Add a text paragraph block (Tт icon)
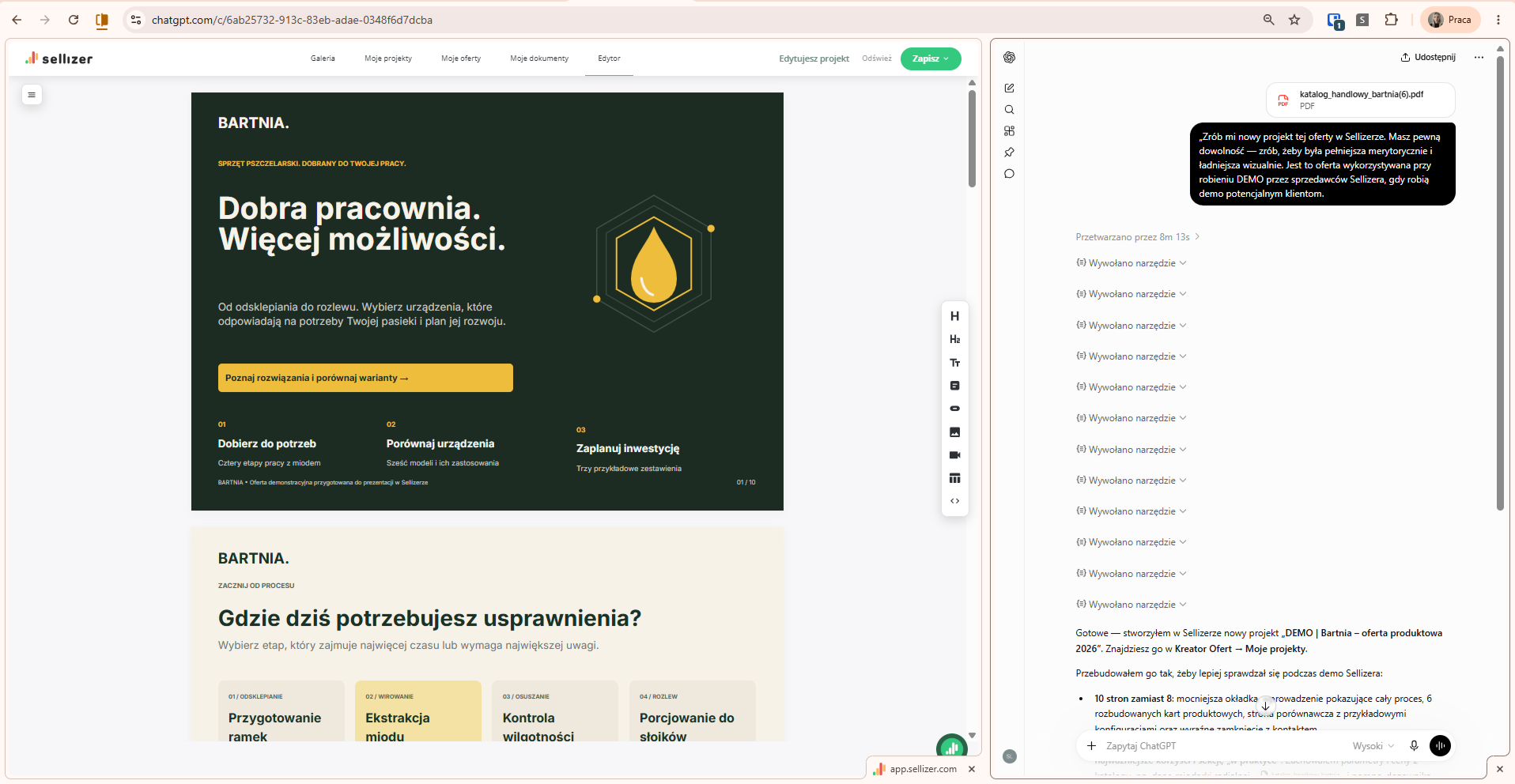 [x=954, y=363]
